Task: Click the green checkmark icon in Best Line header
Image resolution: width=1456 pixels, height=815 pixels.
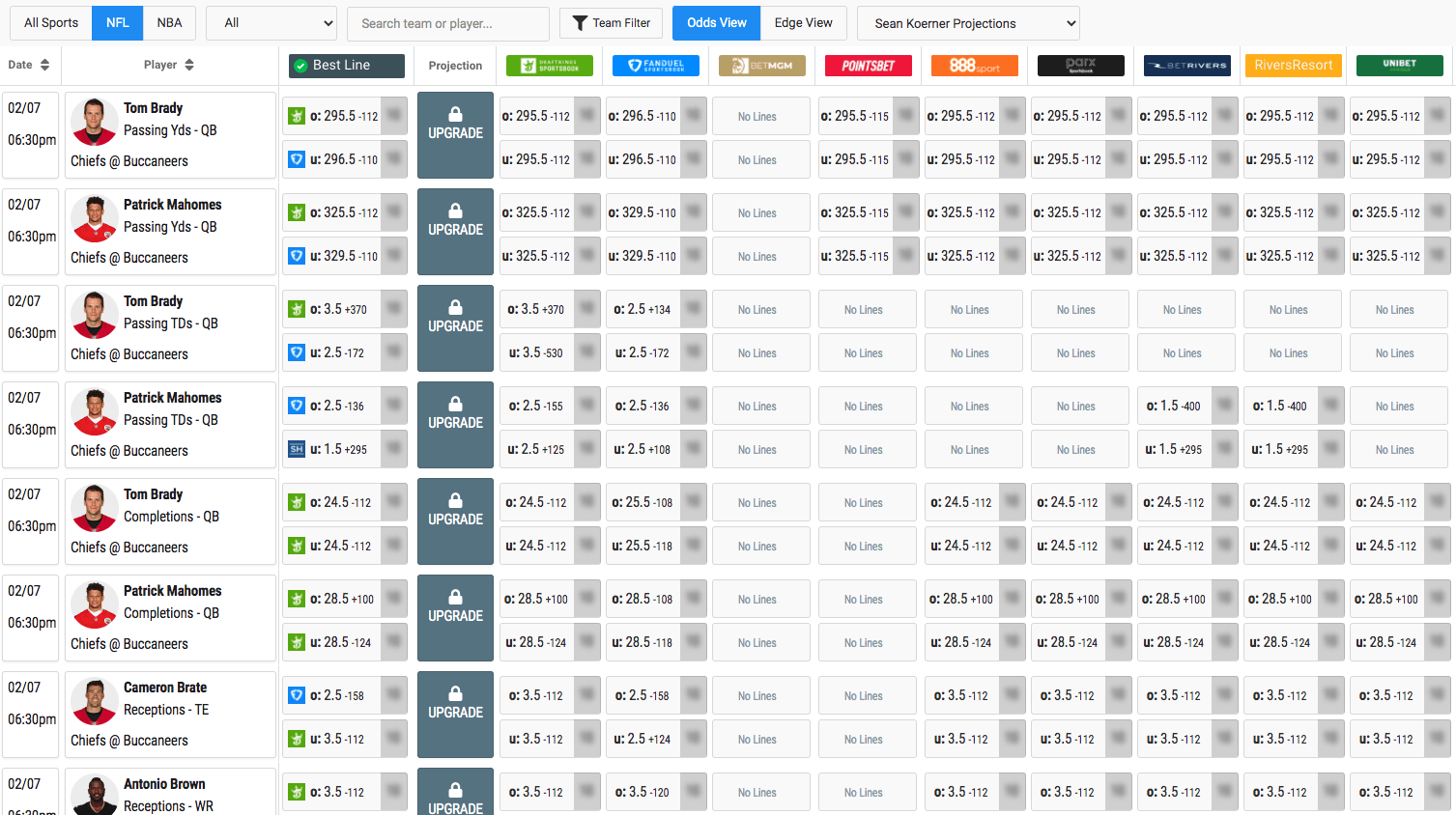Action: [300, 66]
